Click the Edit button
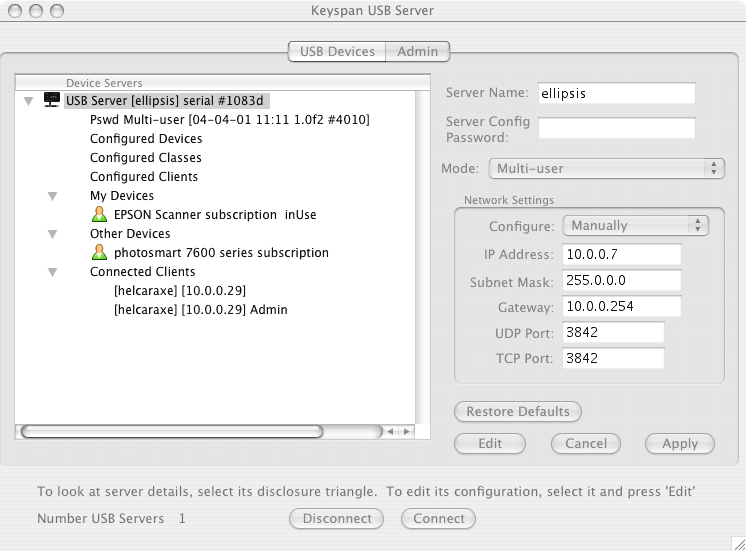 [x=490, y=443]
